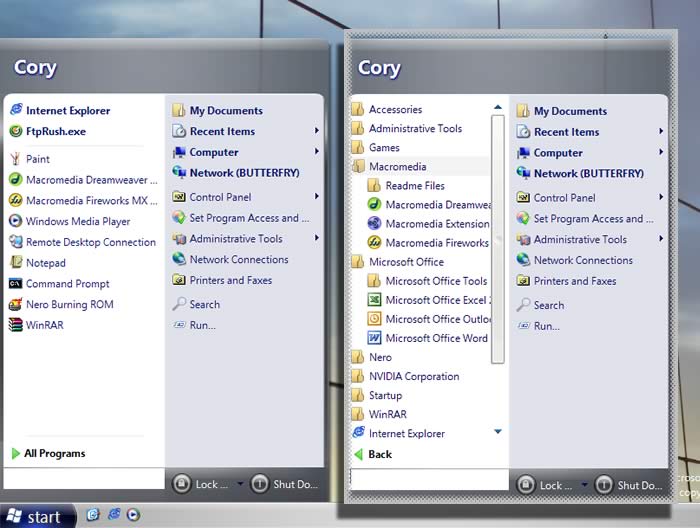Expand Computer submenu in right menu
Viewport: 700px width, 528px height.
tap(661, 152)
